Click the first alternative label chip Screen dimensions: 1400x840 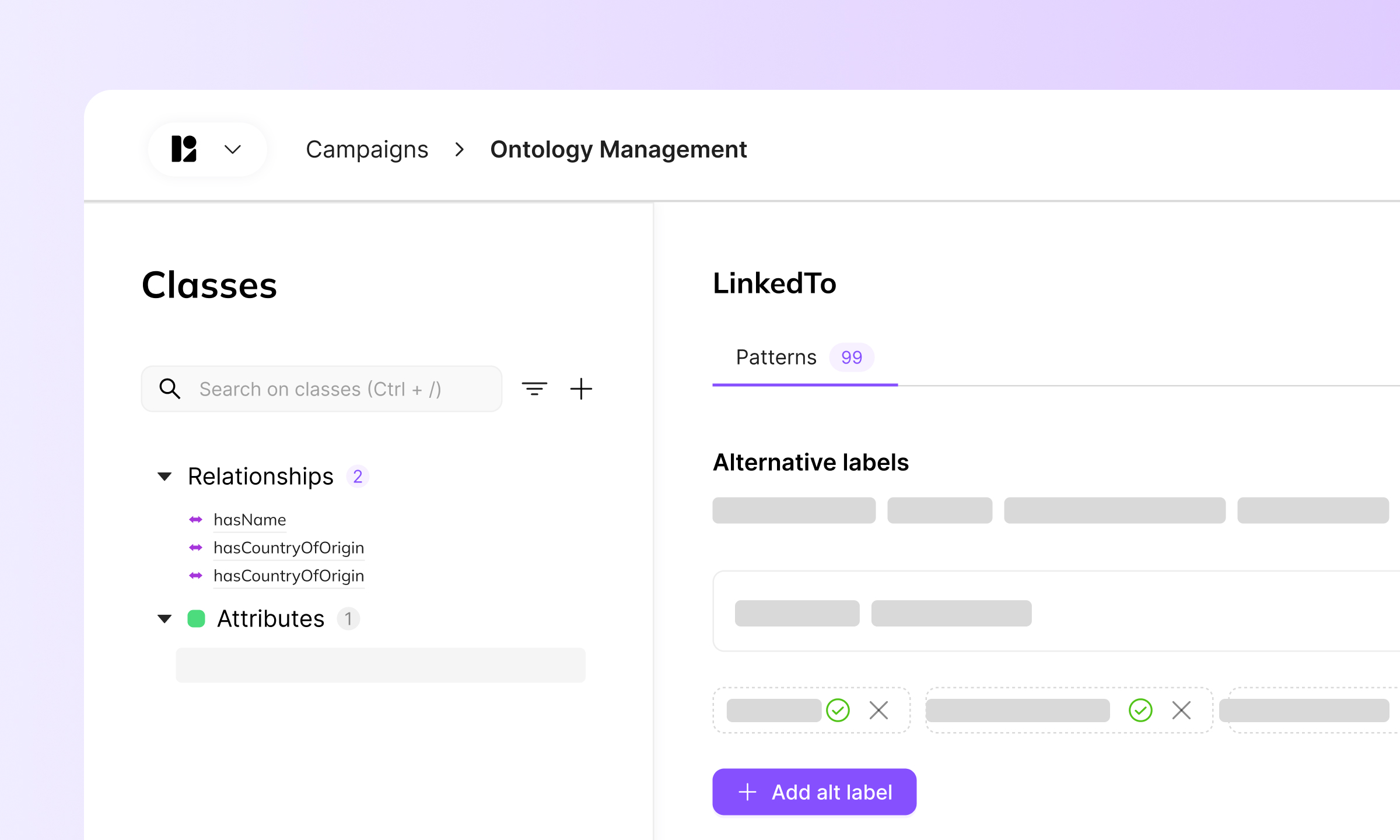tap(793, 510)
